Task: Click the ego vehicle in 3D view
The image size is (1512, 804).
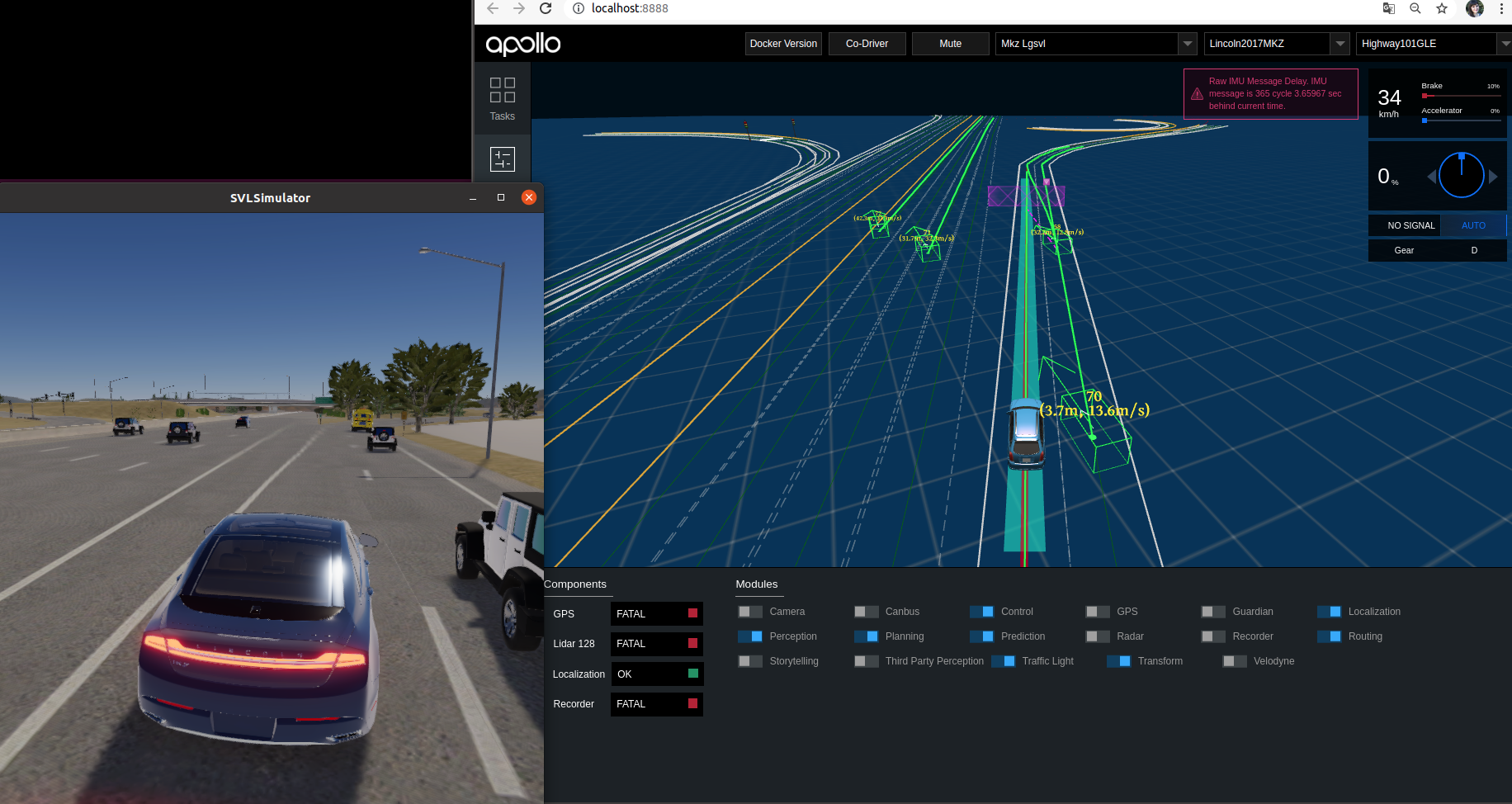Action: coord(1026,433)
